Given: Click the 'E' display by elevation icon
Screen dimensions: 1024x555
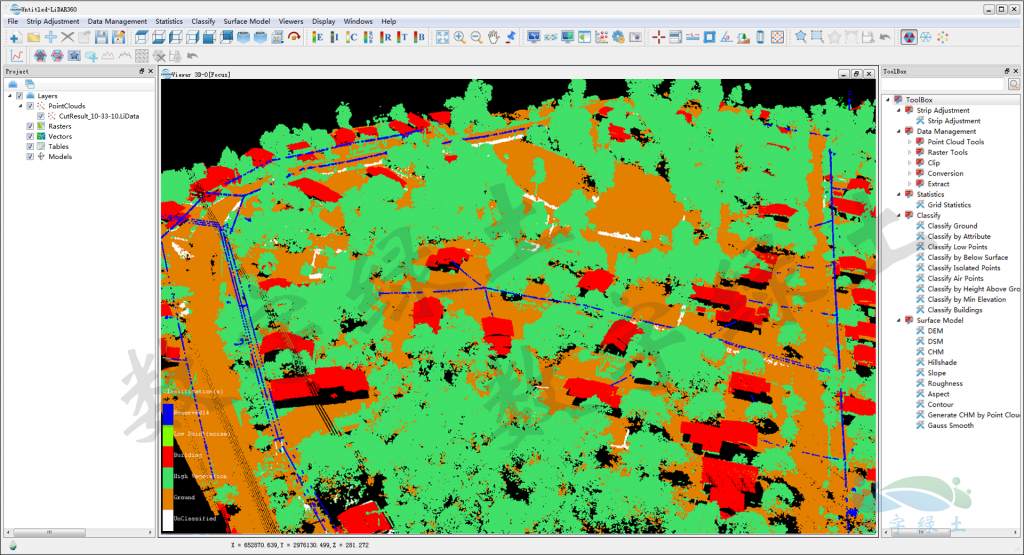Looking at the screenshot, I should click(x=319, y=37).
